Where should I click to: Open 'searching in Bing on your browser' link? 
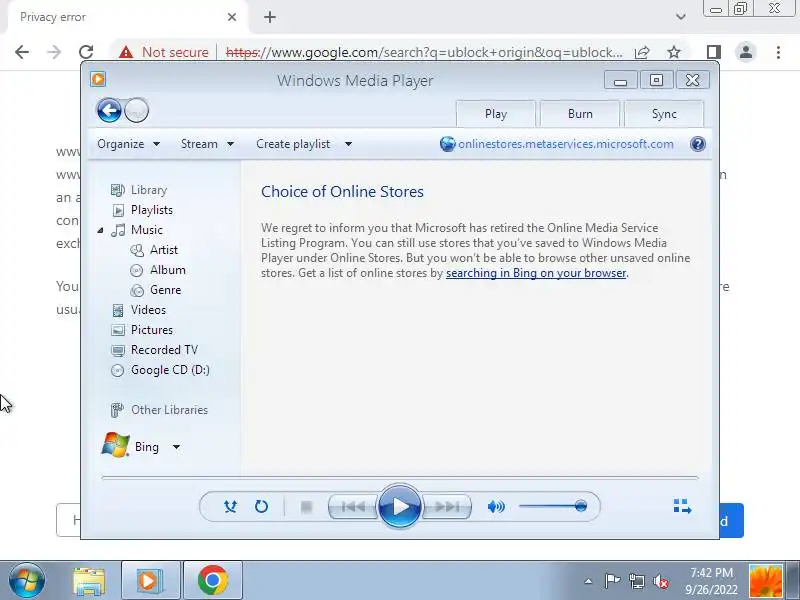536,273
